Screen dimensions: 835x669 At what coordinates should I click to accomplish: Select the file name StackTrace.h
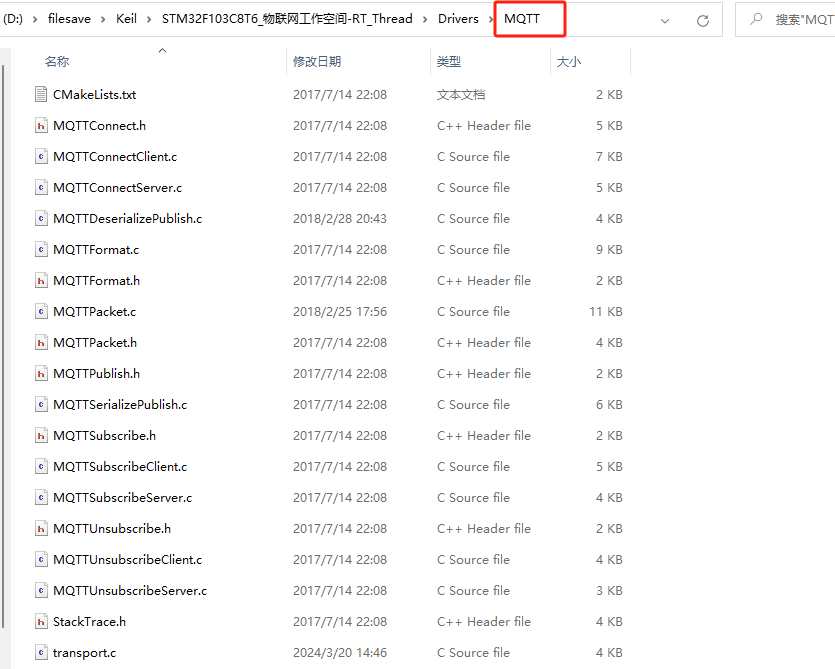89,622
